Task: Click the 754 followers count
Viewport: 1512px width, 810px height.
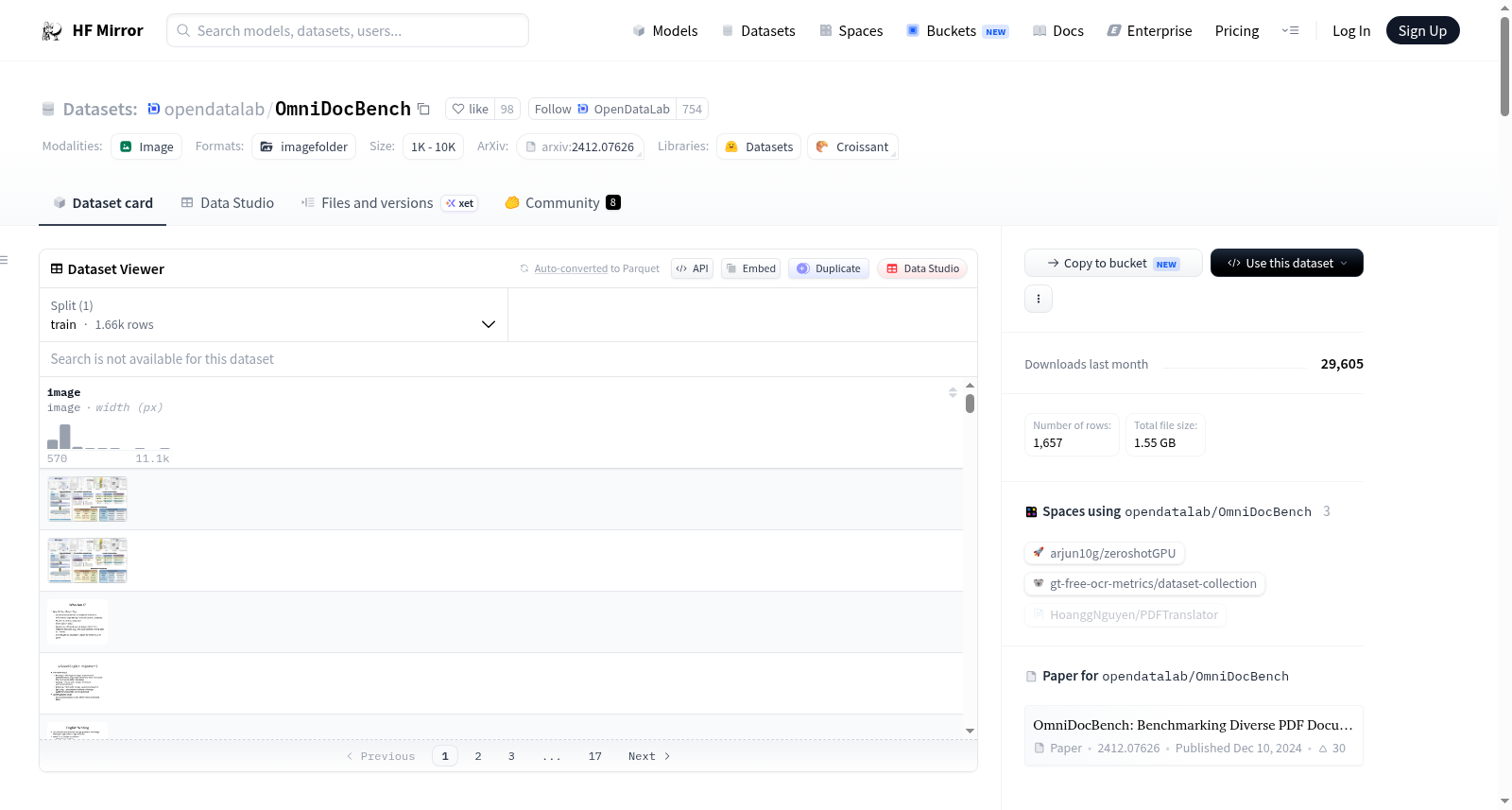Action: pyautogui.click(x=693, y=110)
